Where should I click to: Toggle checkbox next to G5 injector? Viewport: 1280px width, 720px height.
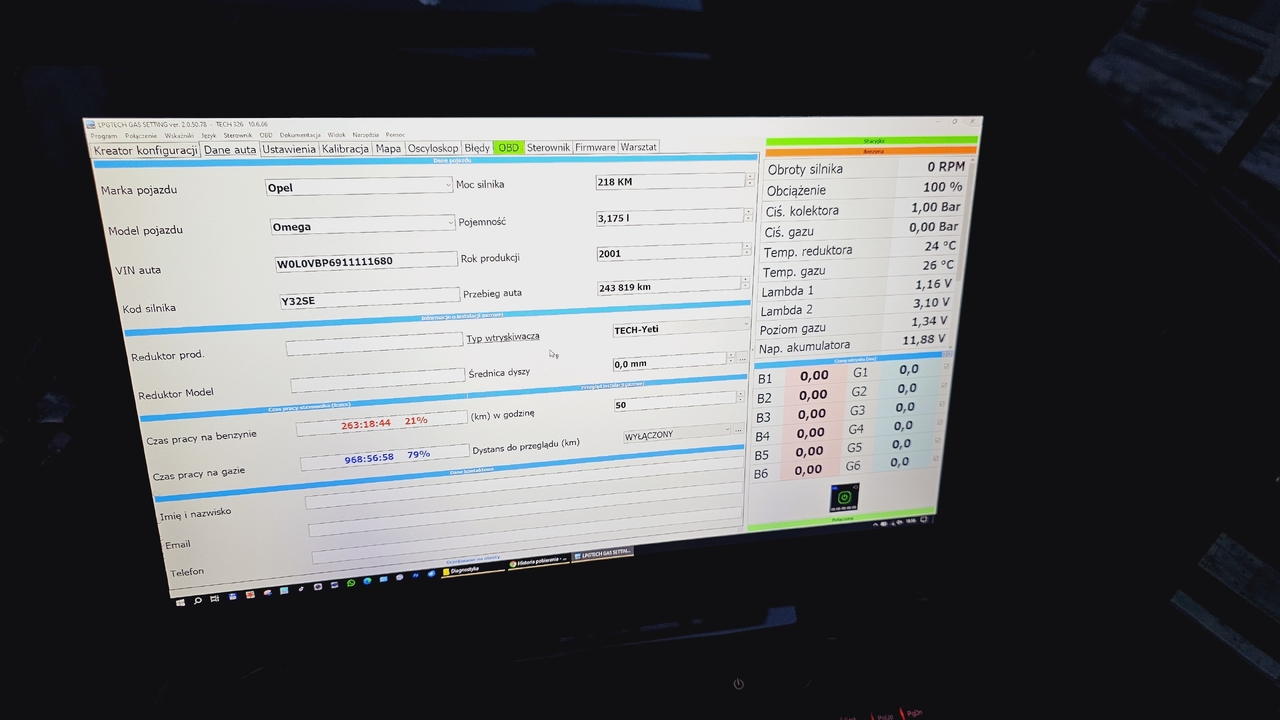(937, 441)
